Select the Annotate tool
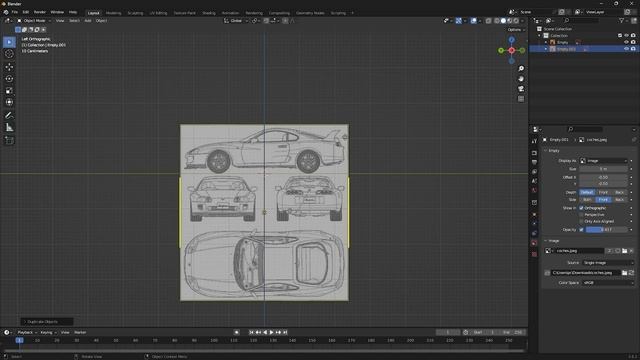 [9, 116]
